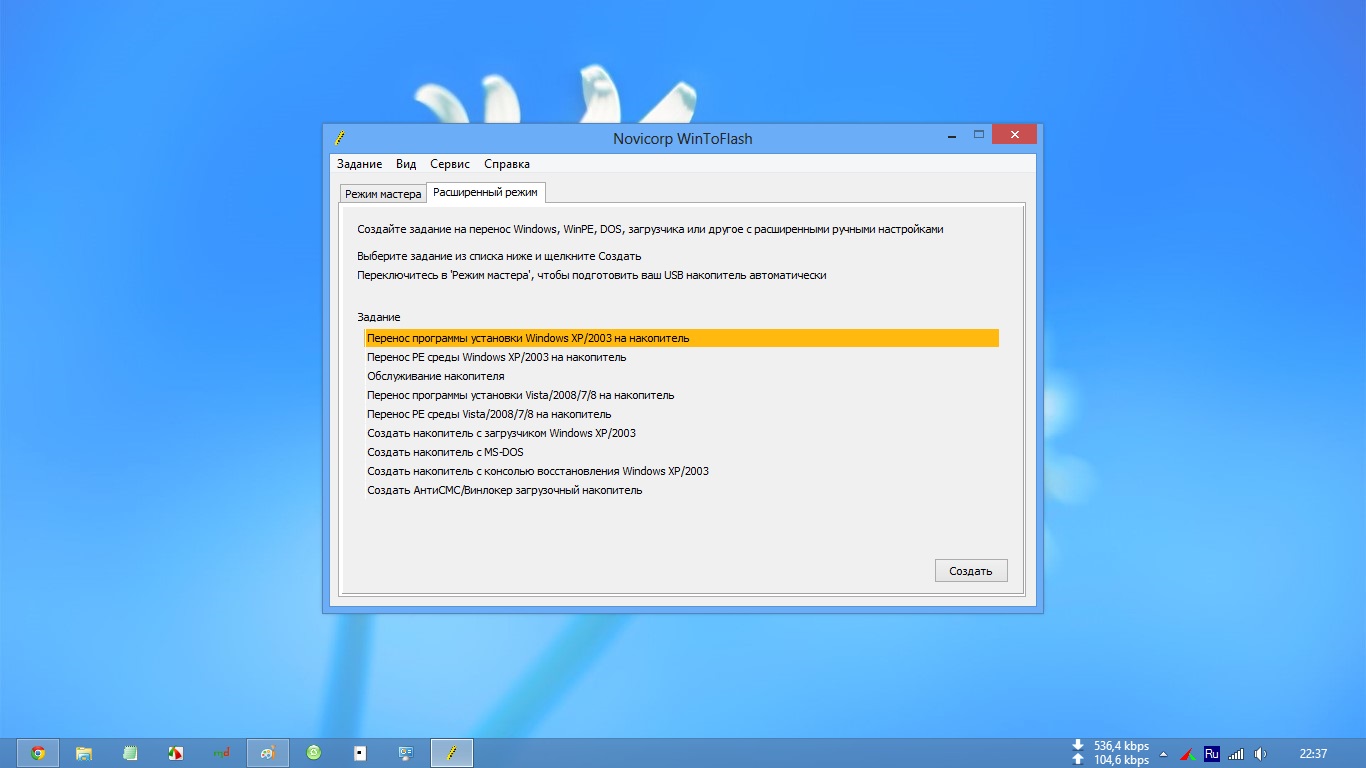Select 'Создать накопитель с консолью восстановления' task
Image resolution: width=1366 pixels, height=768 pixels.
click(681, 471)
